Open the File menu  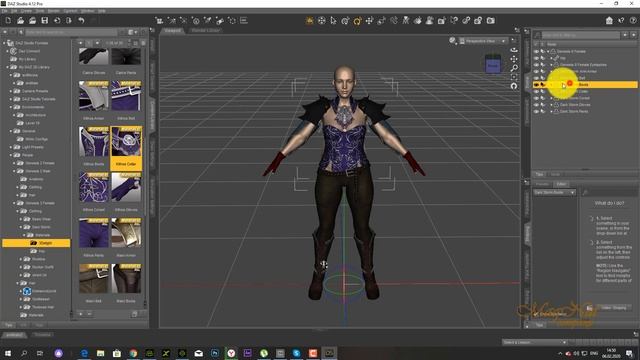tap(4, 11)
